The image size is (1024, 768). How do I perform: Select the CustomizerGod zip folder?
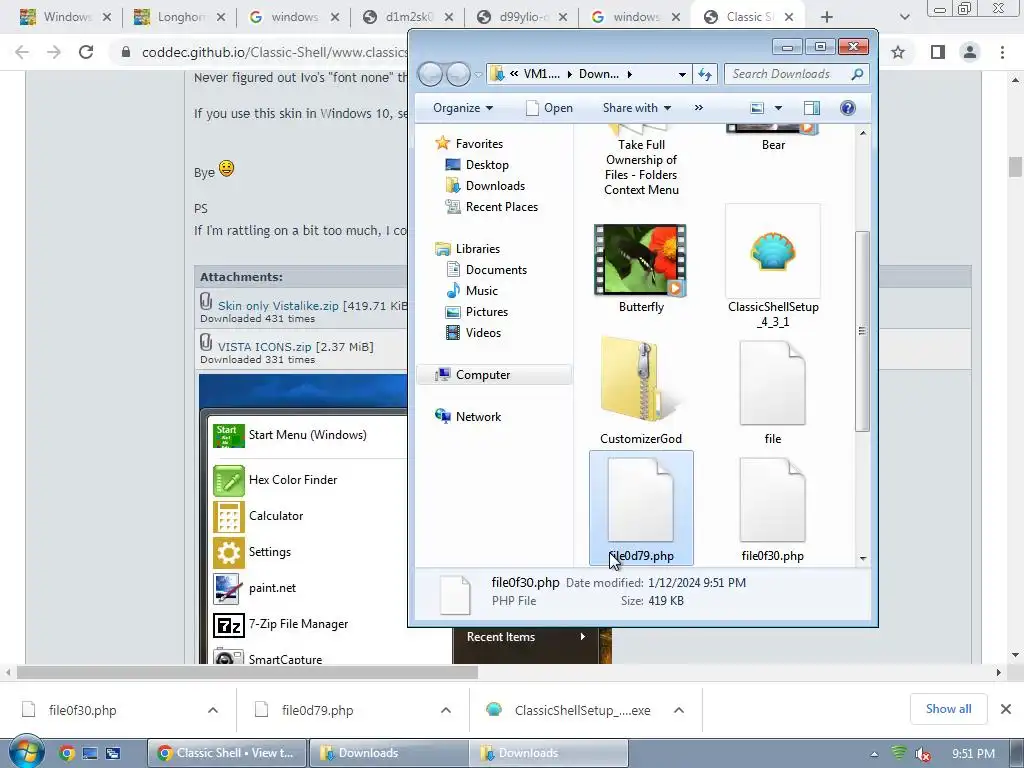tap(641, 381)
